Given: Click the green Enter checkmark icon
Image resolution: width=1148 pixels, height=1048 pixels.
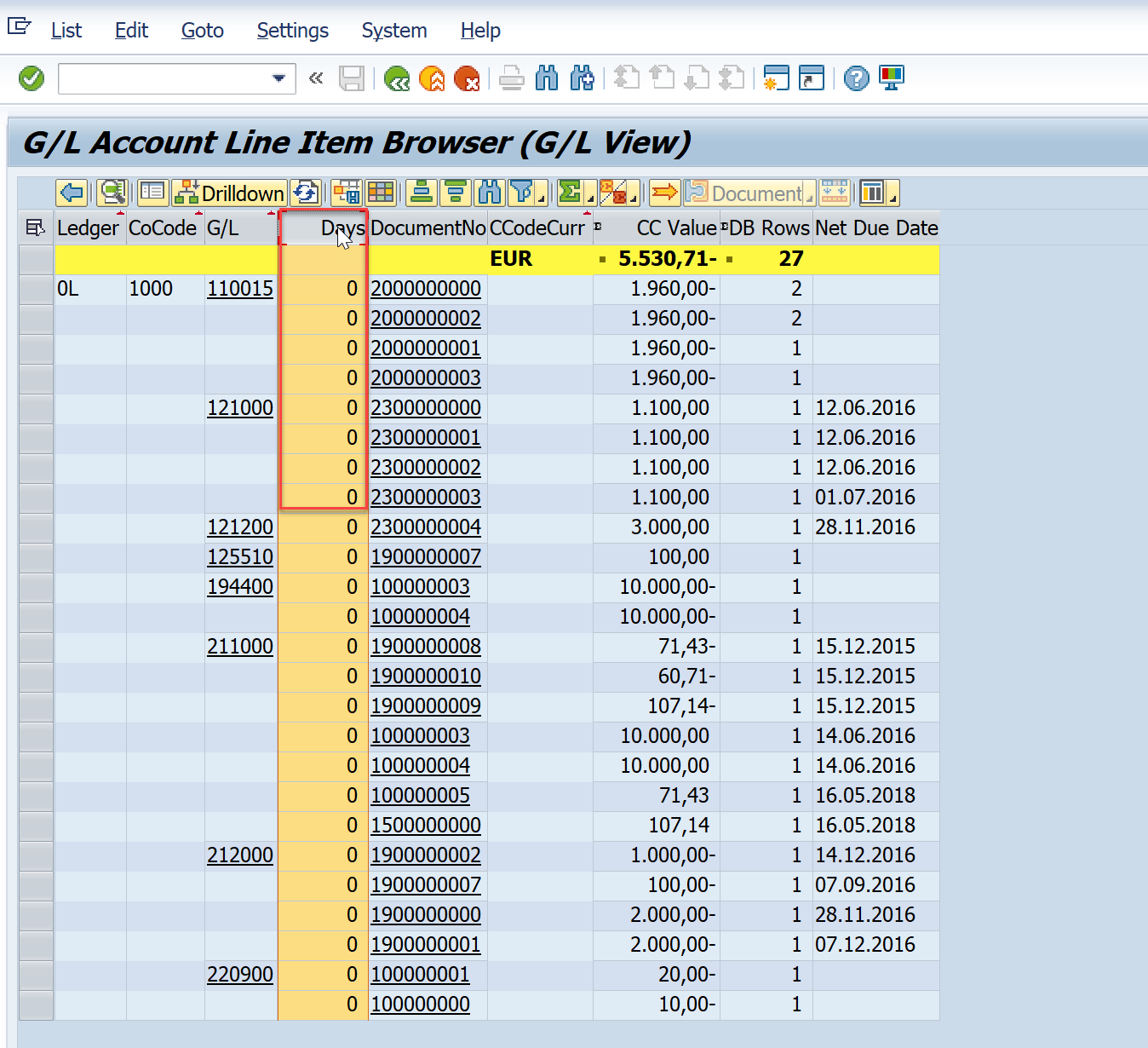Looking at the screenshot, I should pos(32,78).
